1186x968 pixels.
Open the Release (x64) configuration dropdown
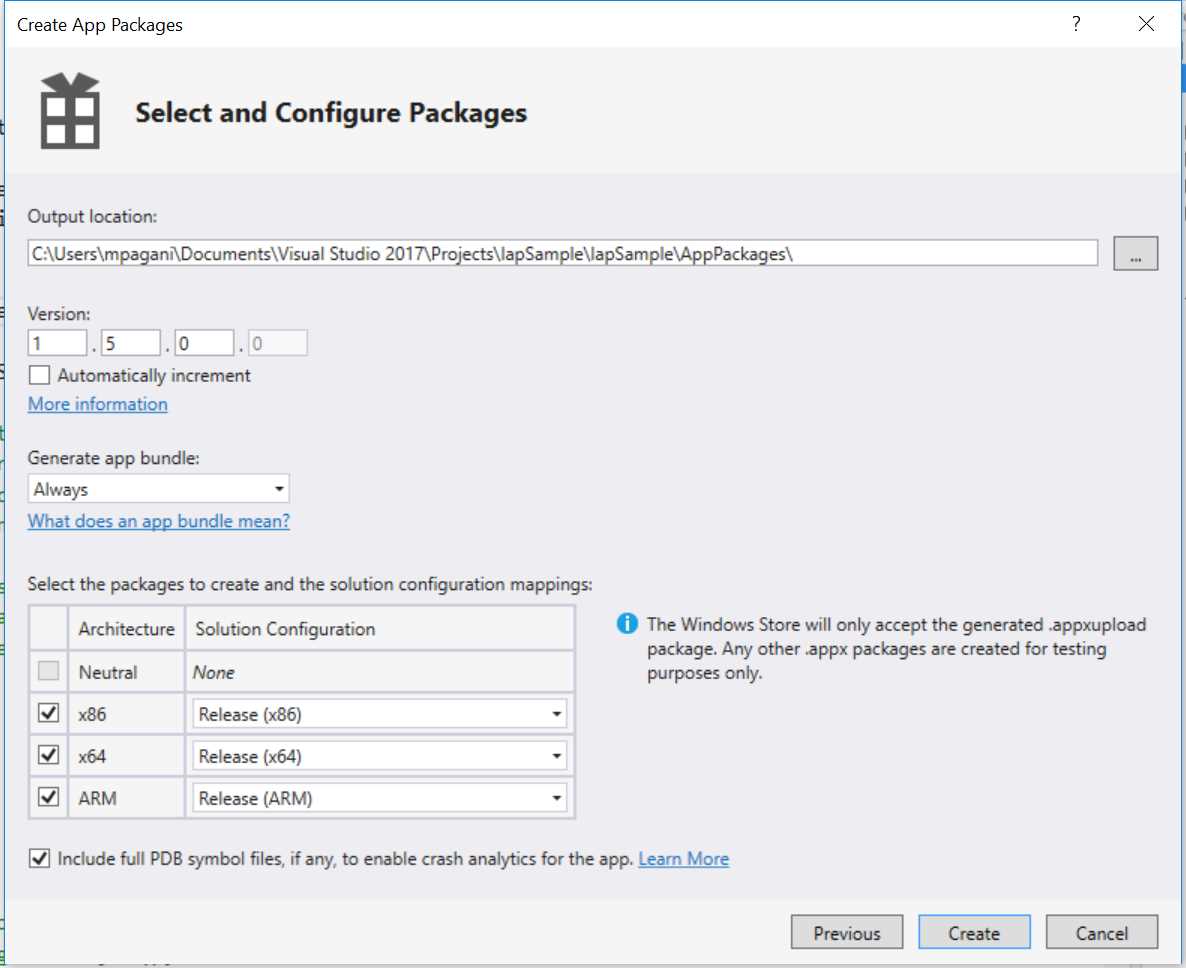click(557, 755)
